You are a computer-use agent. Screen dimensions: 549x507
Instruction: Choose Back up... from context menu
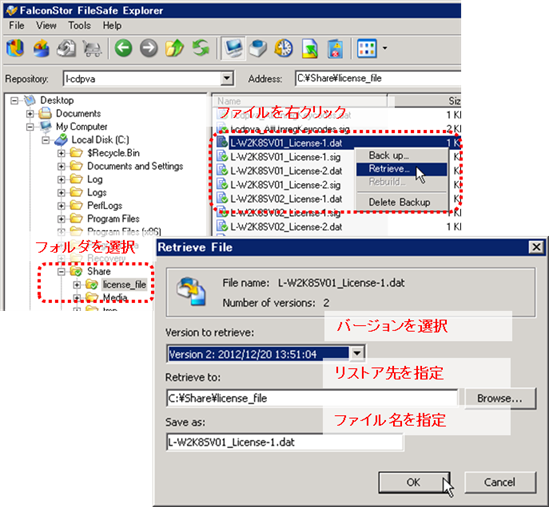pos(402,155)
